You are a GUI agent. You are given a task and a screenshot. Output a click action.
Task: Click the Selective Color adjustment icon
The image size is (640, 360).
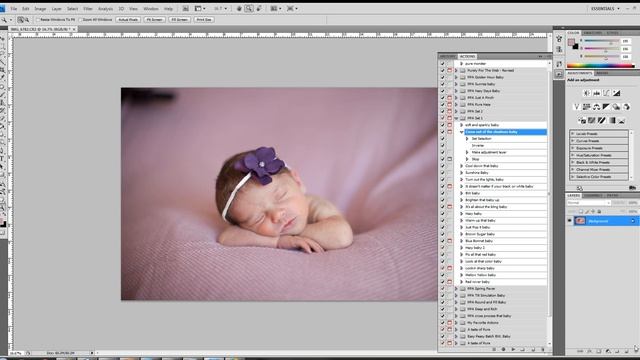[621, 120]
